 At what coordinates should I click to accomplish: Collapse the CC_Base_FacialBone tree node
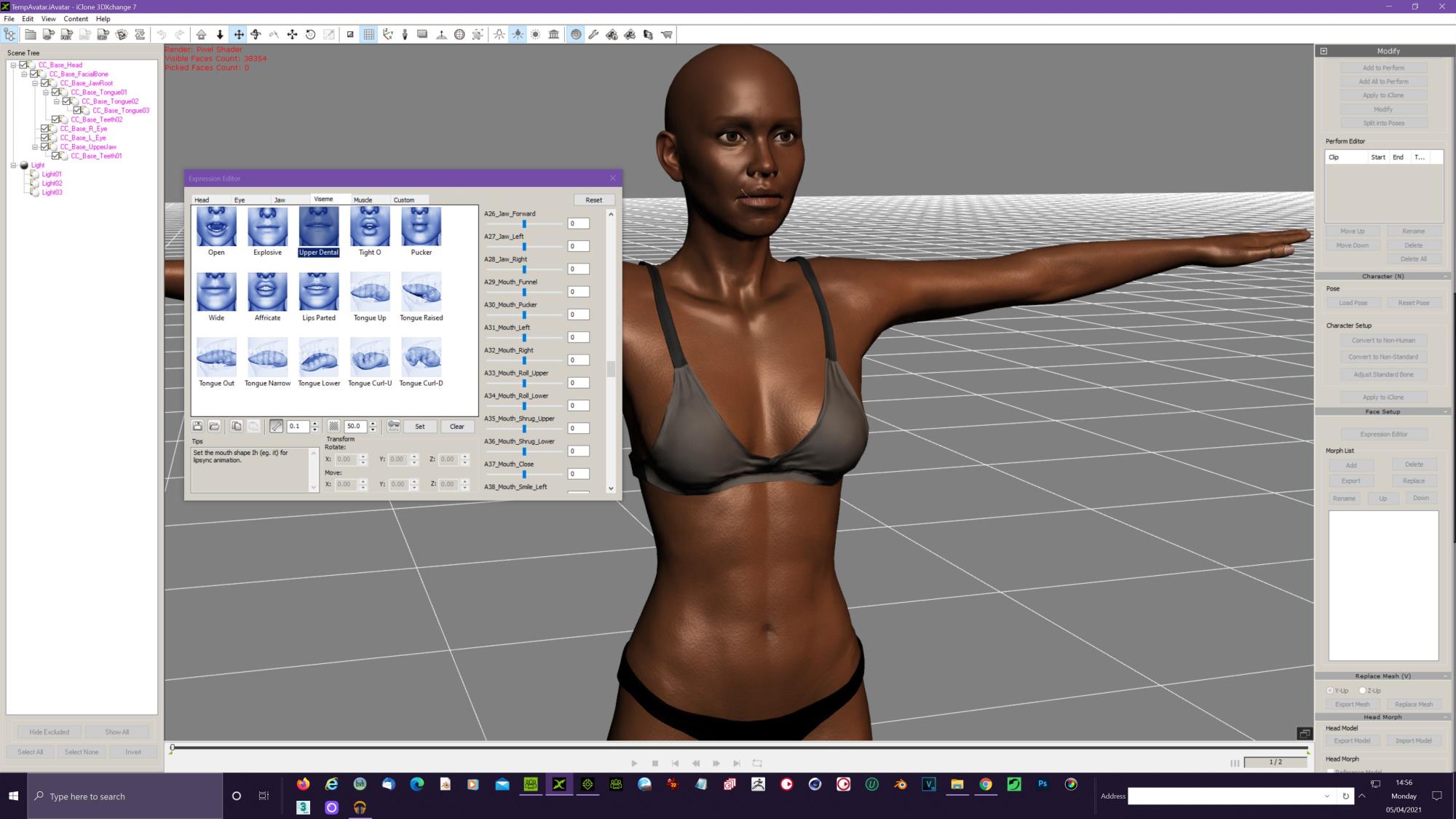tap(24, 74)
